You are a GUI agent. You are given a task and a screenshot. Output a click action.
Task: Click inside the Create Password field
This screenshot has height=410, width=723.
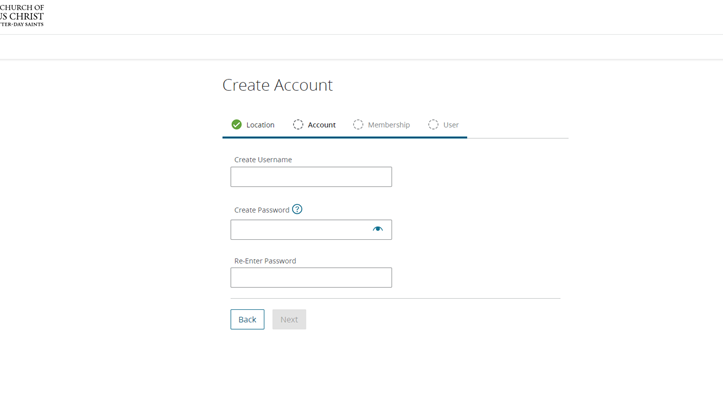click(x=300, y=230)
